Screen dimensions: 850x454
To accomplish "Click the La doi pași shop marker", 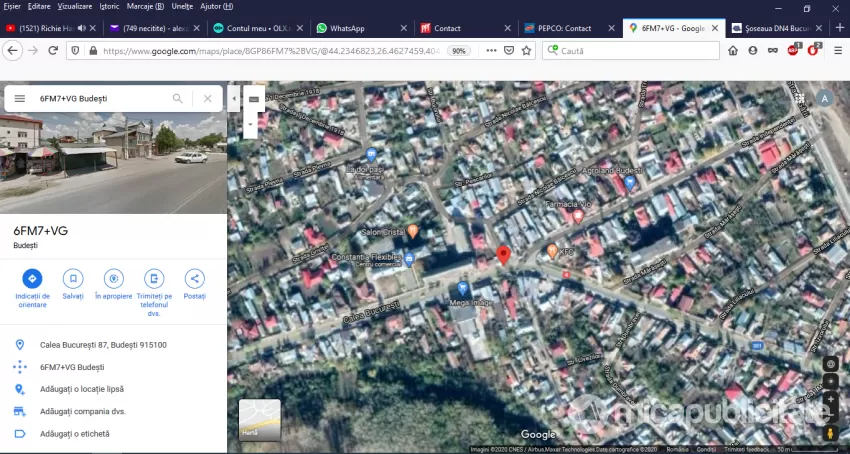I will click(x=371, y=155).
